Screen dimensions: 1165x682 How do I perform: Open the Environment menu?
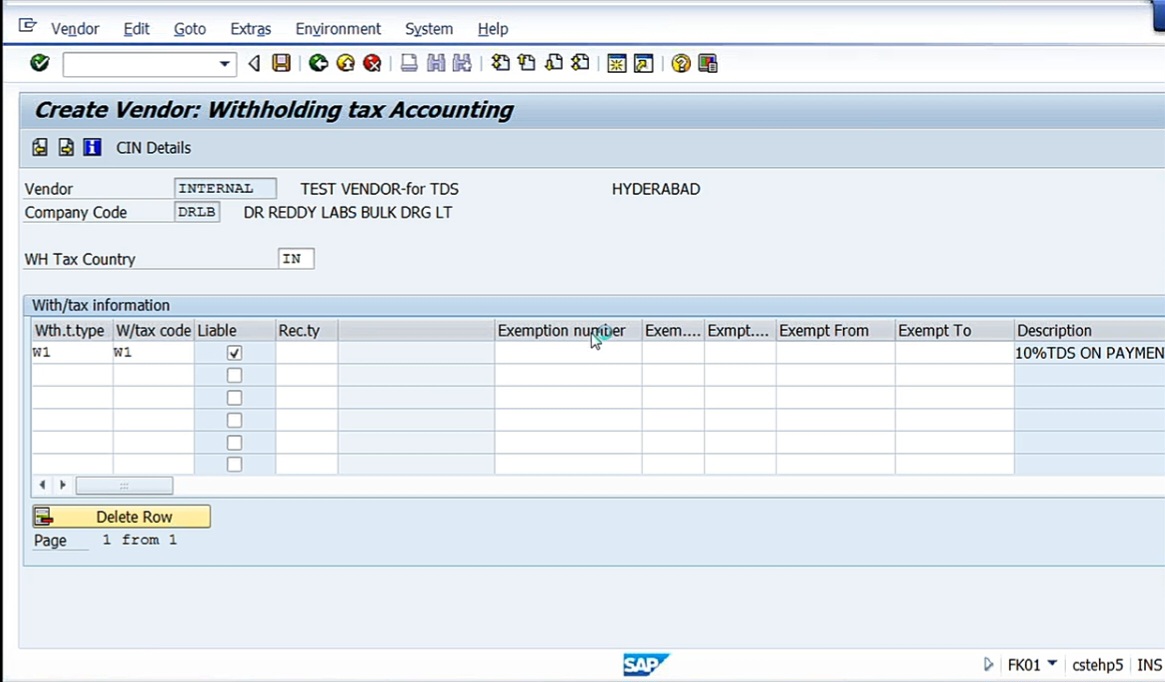coord(338,29)
